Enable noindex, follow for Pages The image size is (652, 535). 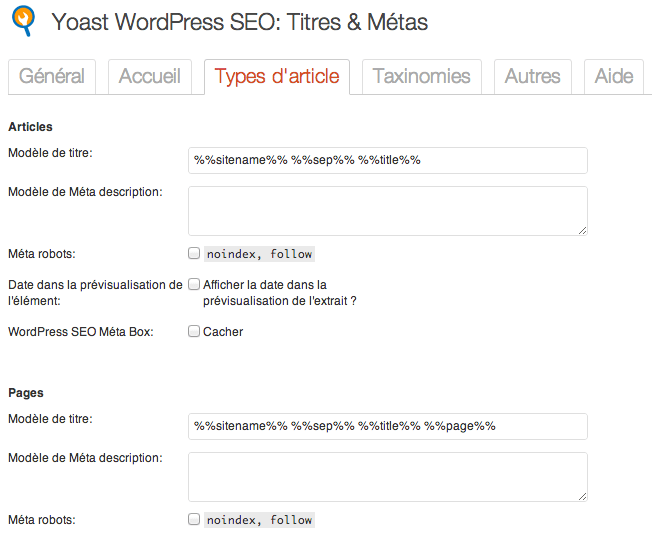pyautogui.click(x=194, y=519)
